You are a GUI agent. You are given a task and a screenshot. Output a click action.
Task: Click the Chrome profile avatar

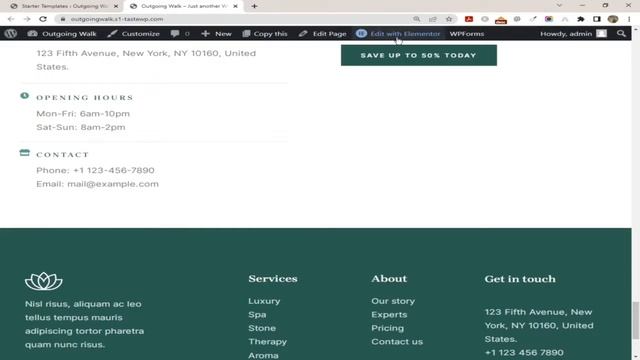click(613, 19)
